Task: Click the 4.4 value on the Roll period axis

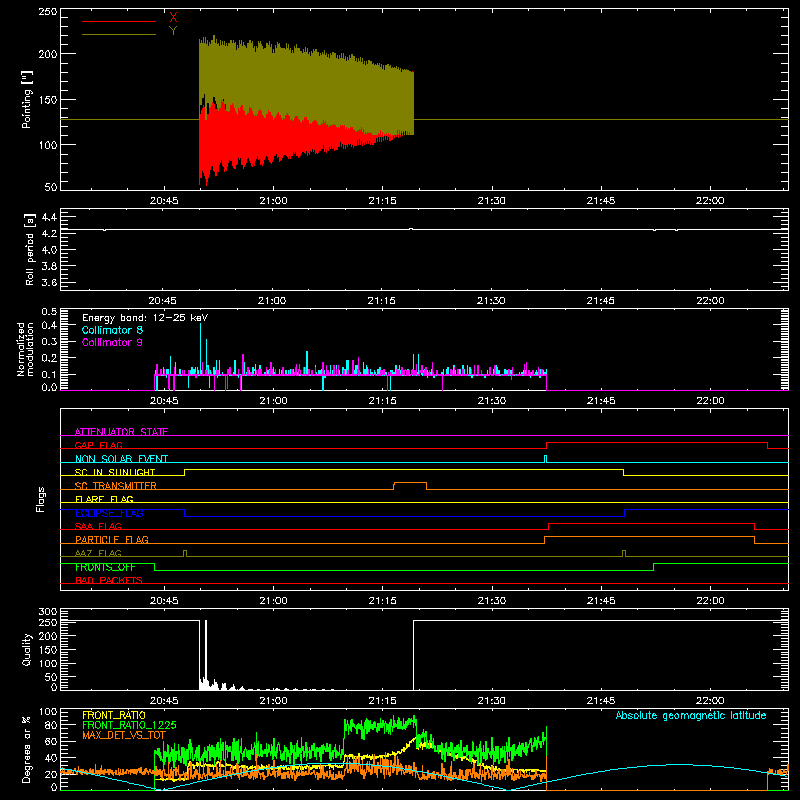Action: pyautogui.click(x=49, y=217)
